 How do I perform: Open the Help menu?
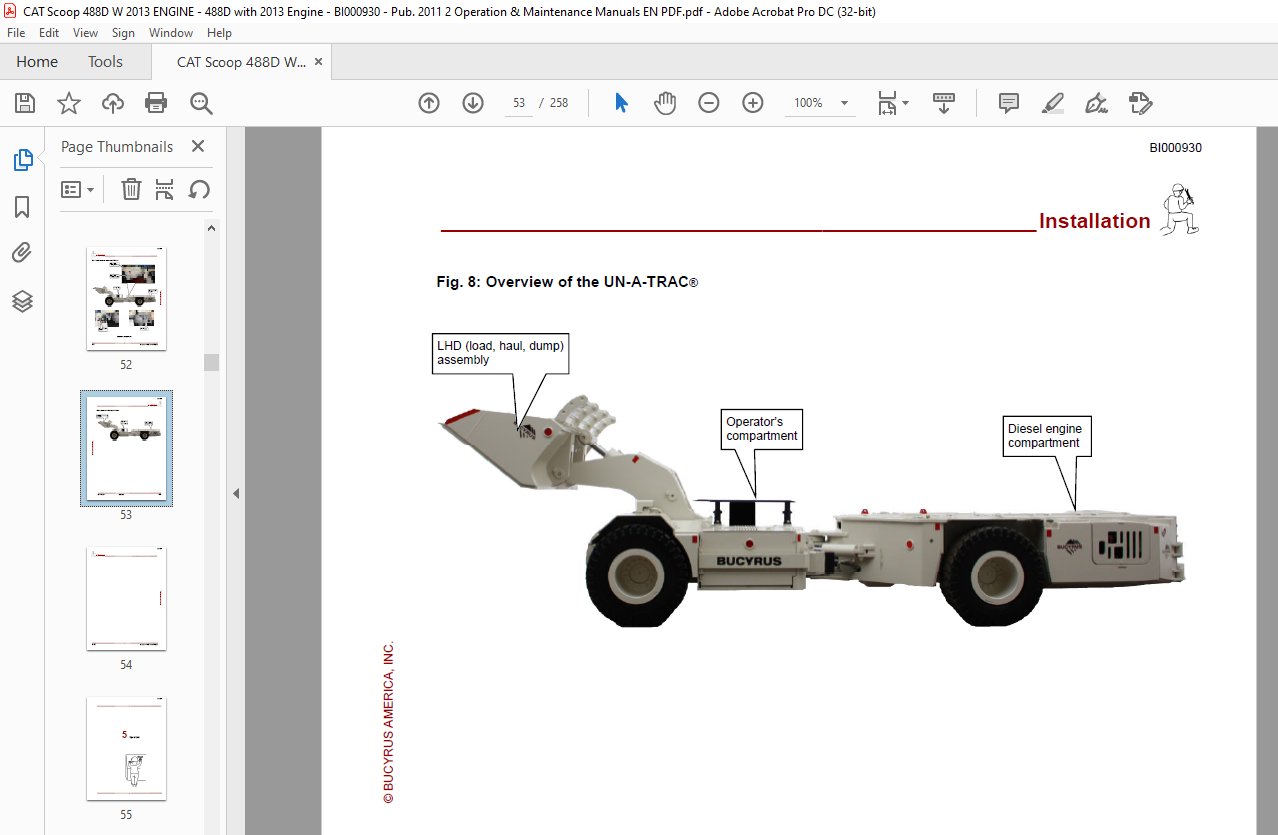(x=219, y=33)
